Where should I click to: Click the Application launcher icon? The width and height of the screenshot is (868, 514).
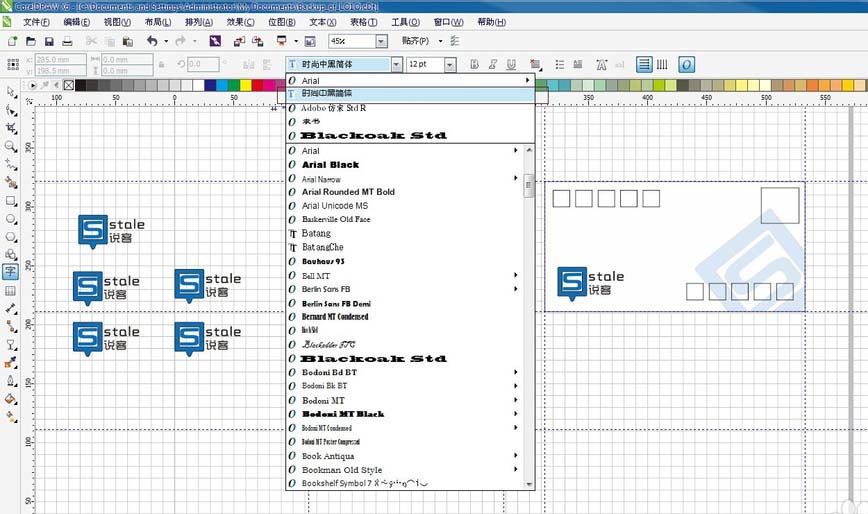tap(282, 41)
